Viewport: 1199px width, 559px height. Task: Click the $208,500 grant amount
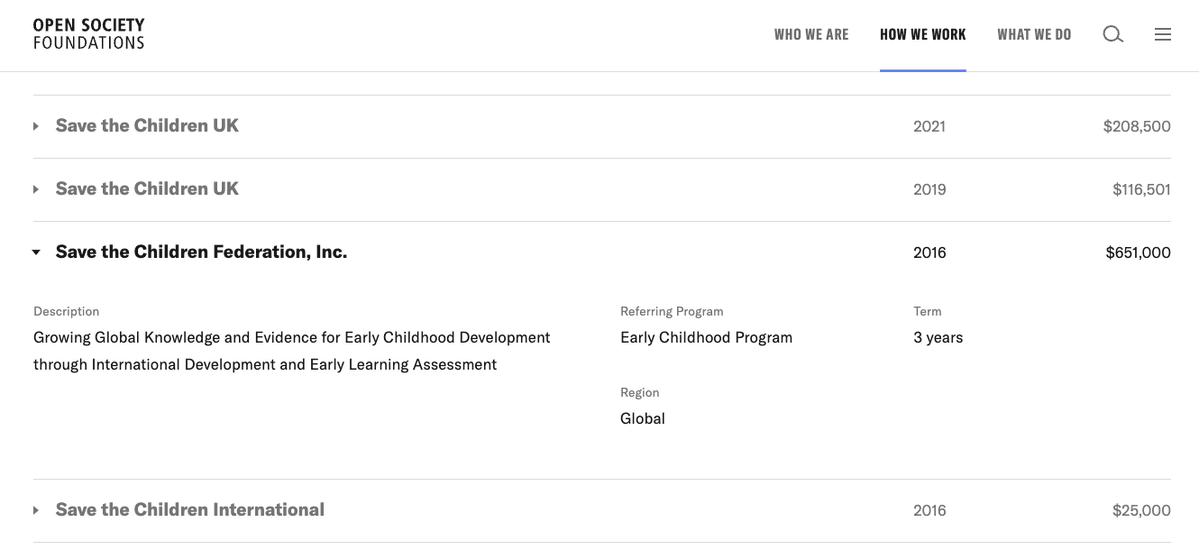coord(1136,126)
